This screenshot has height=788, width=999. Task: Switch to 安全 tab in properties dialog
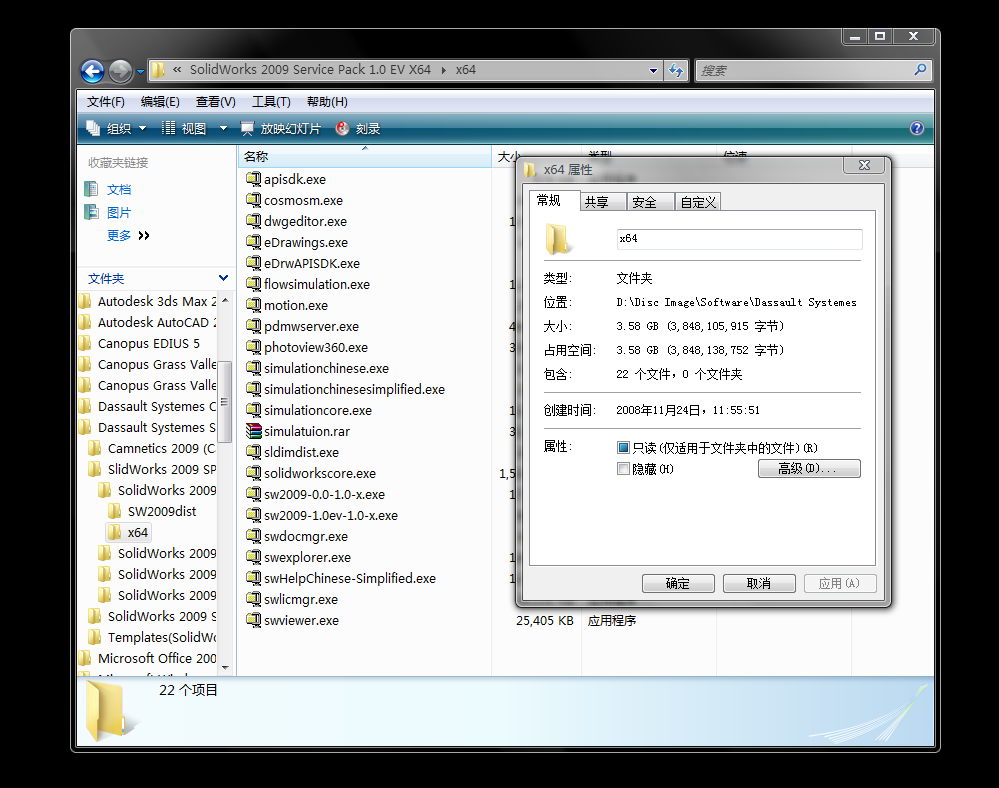(x=650, y=202)
